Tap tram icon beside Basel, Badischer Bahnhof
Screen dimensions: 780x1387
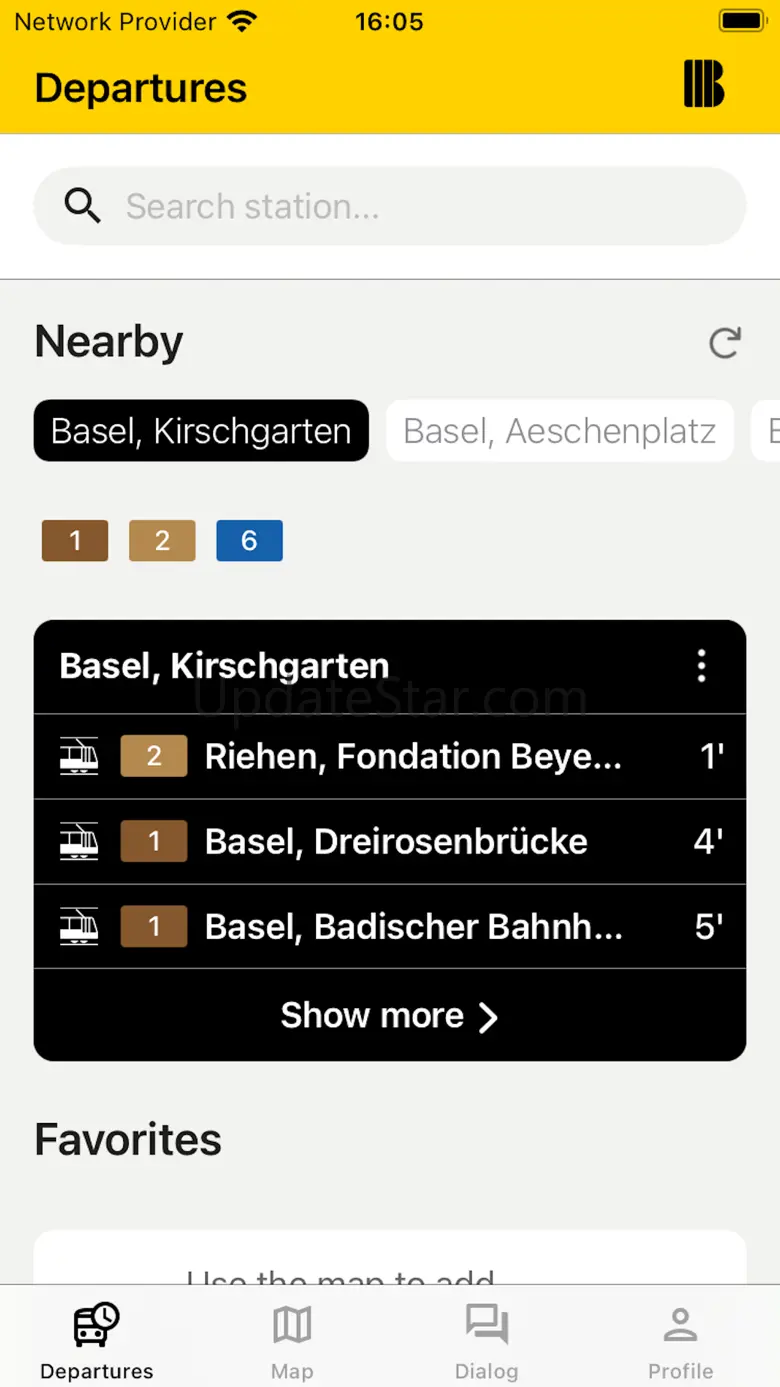tap(79, 926)
